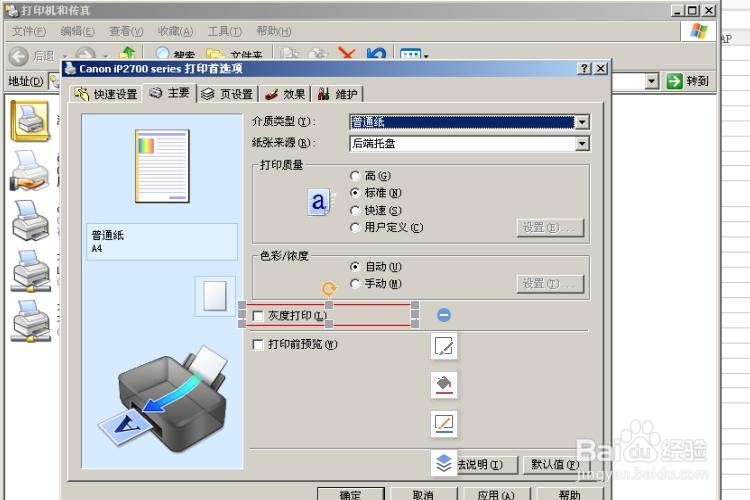This screenshot has width=750, height=500.
Task: Click the layers stack icon
Action: (x=444, y=463)
